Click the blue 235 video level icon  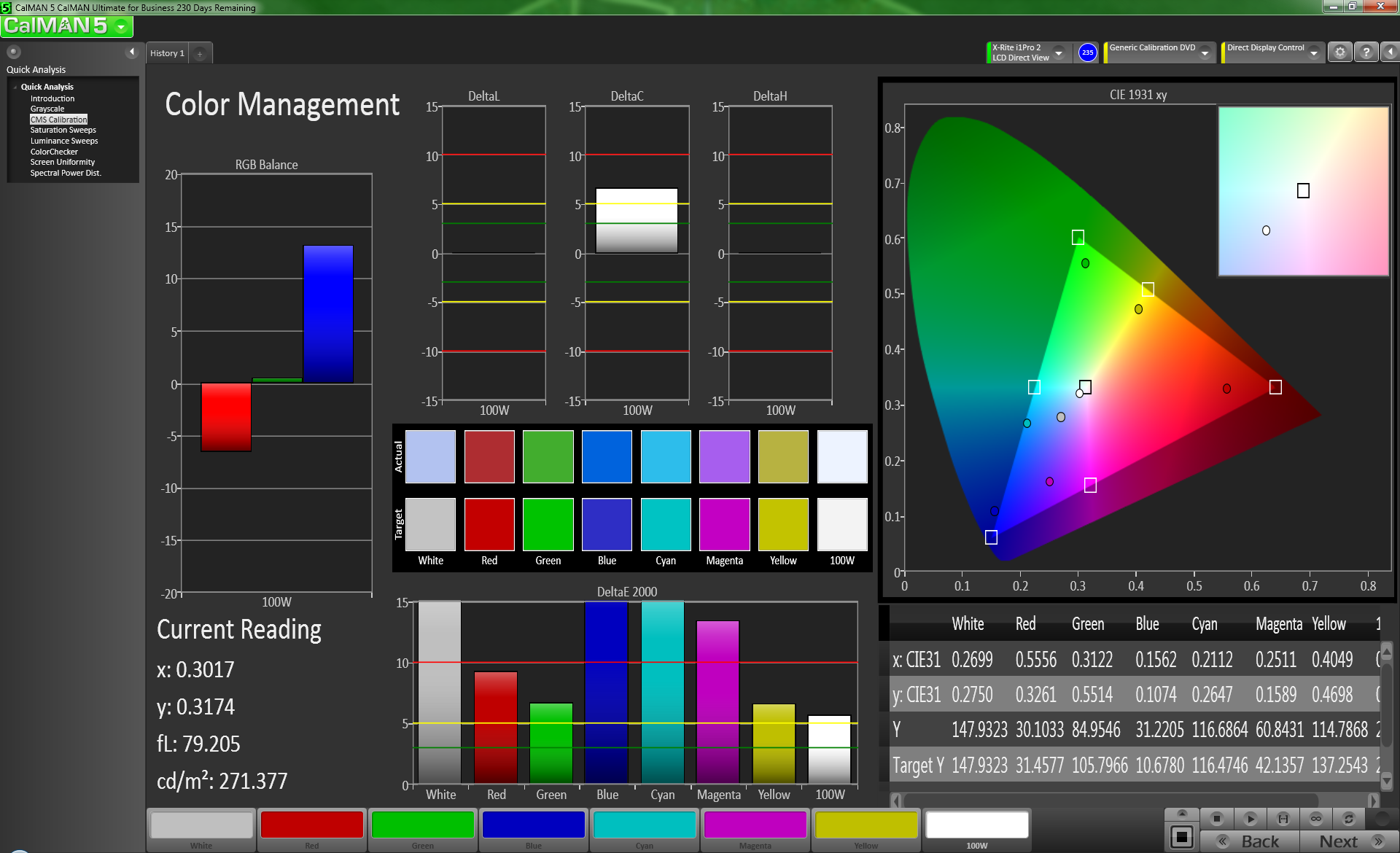point(1087,52)
